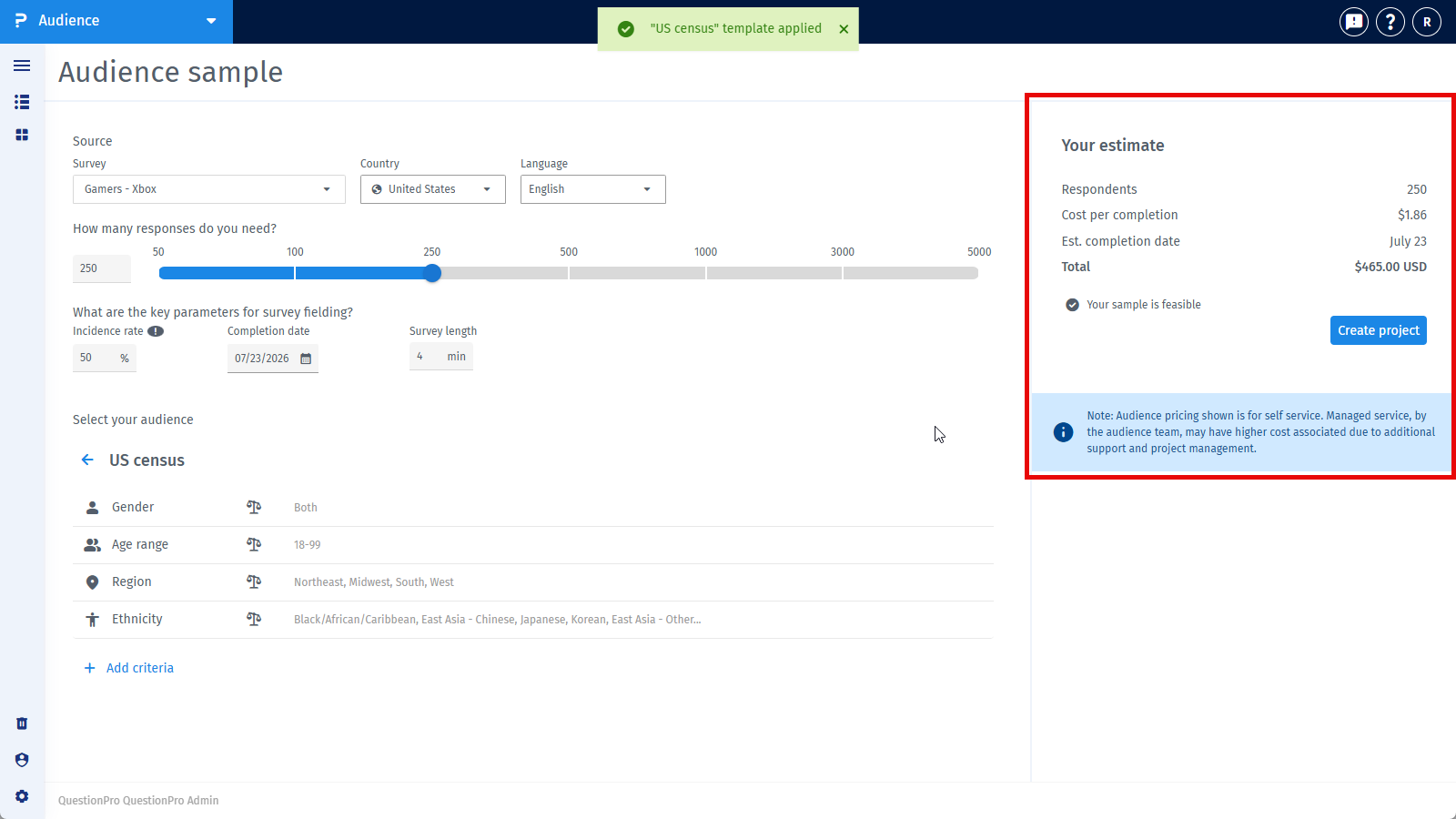Screen dimensions: 1456x819
Task: Open the list view sidebar icon
Action: point(22,102)
